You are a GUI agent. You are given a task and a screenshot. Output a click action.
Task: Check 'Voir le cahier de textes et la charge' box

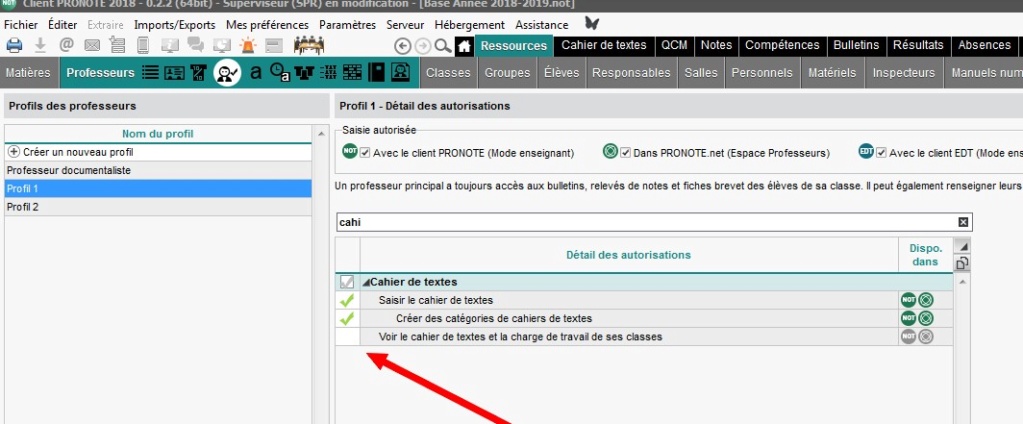(x=347, y=337)
